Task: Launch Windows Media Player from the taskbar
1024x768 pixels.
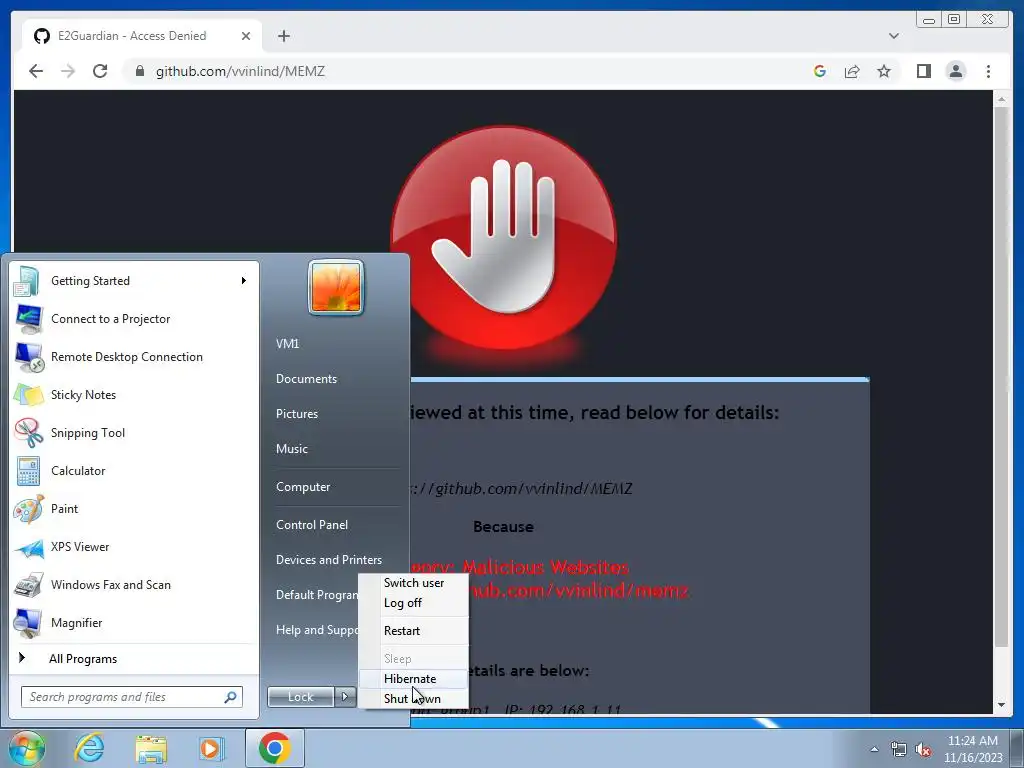Action: coord(212,748)
